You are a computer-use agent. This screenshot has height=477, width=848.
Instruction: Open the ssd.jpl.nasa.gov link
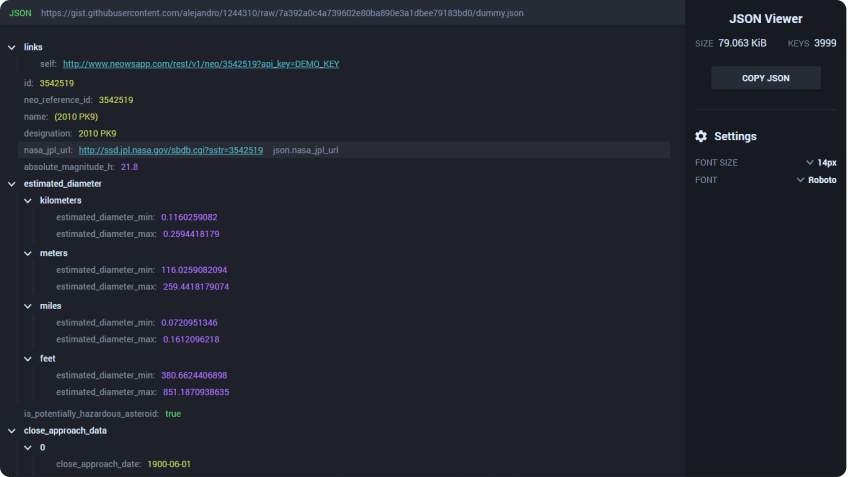click(x=171, y=150)
